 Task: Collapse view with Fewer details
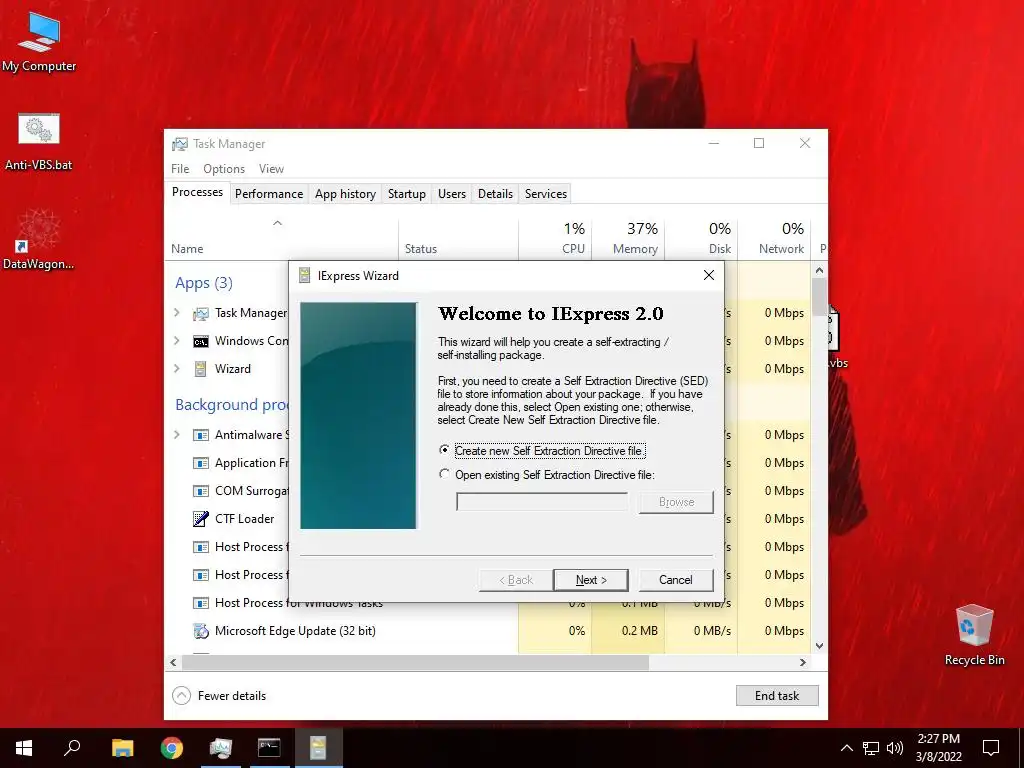coord(219,696)
